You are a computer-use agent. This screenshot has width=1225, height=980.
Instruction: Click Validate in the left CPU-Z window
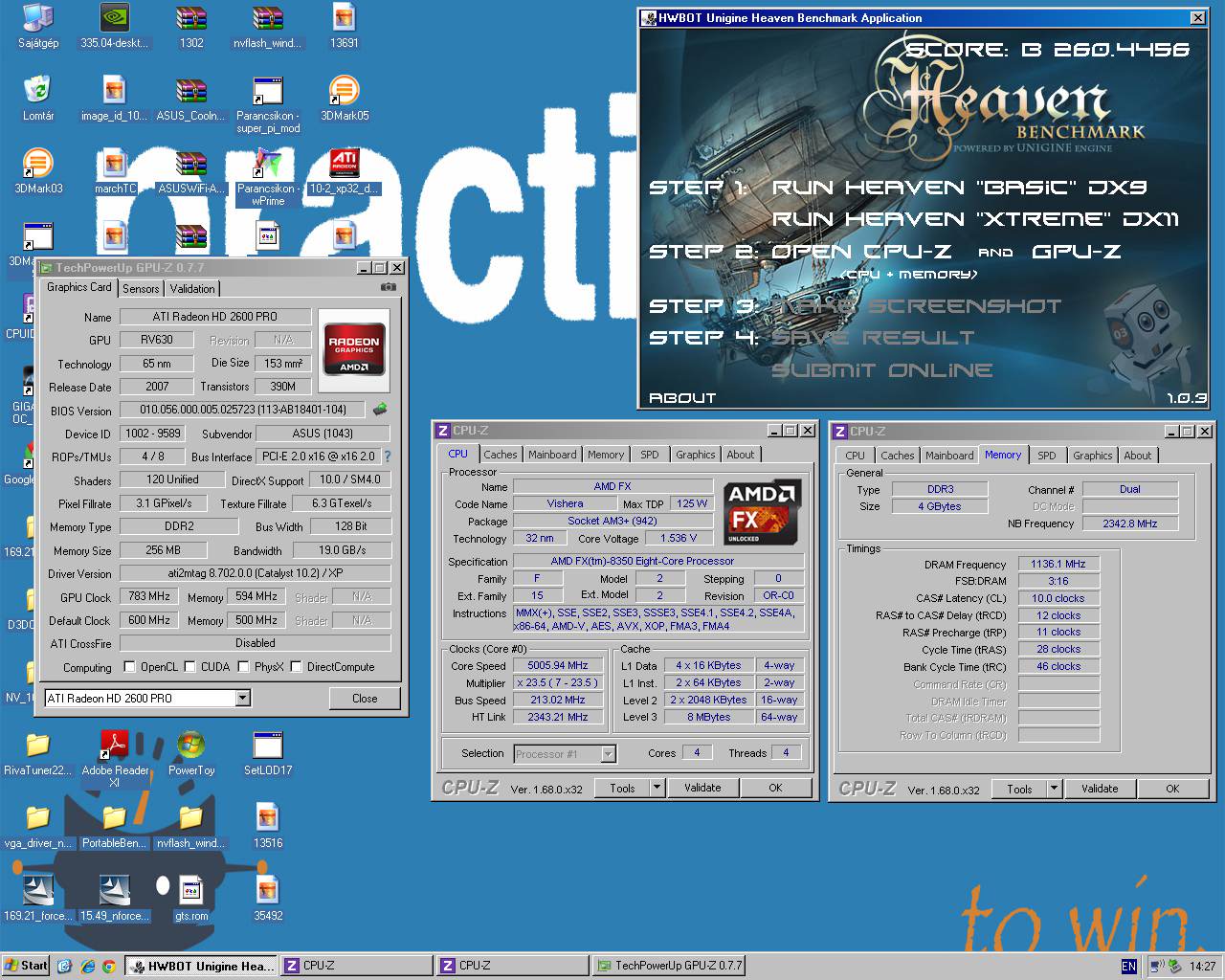coord(702,788)
